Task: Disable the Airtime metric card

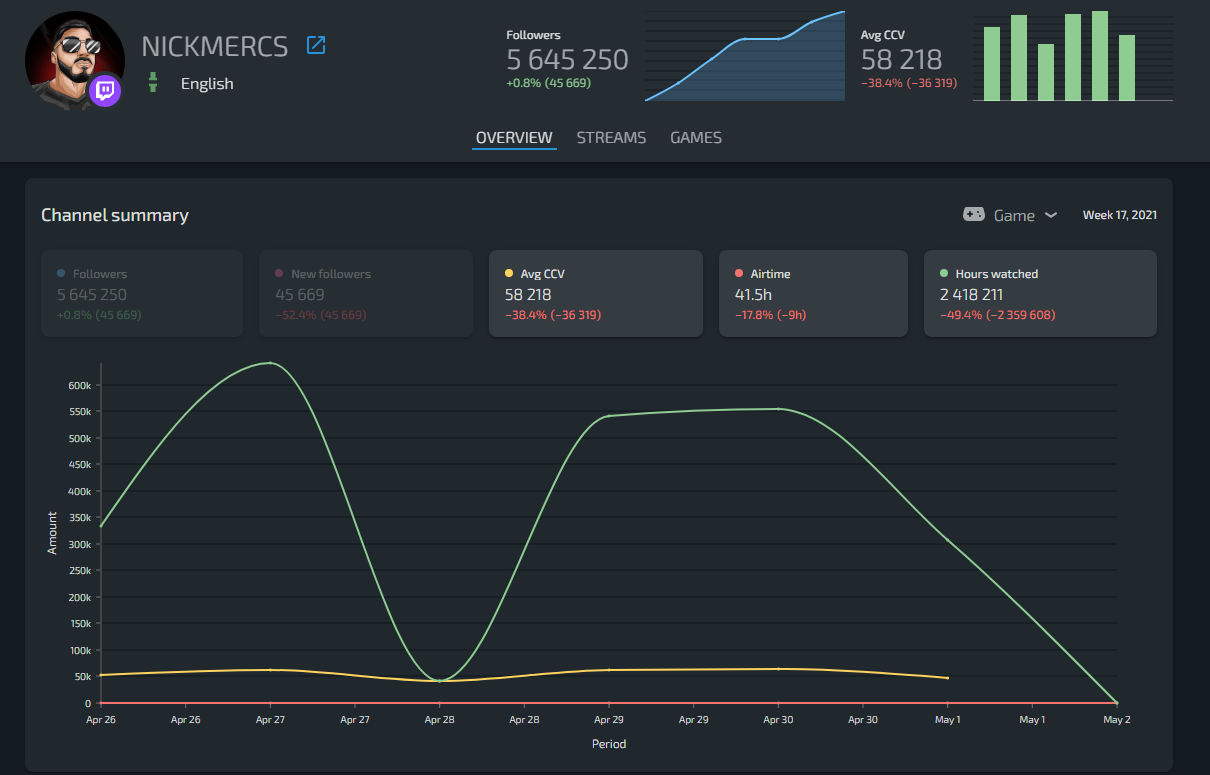Action: coord(813,293)
